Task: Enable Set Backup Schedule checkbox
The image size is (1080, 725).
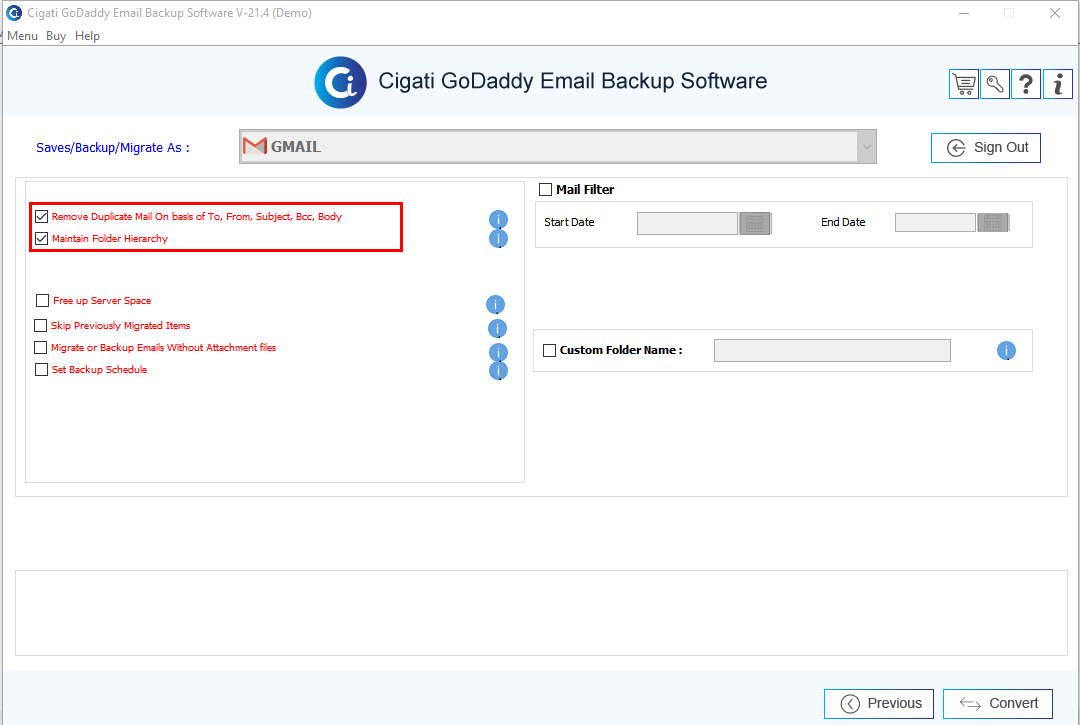Action: [41, 369]
